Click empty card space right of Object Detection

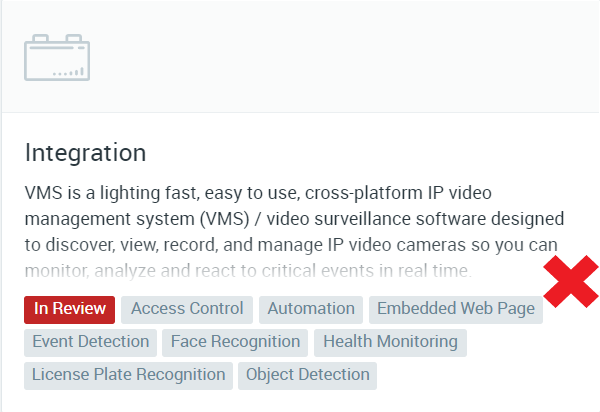tap(486, 376)
